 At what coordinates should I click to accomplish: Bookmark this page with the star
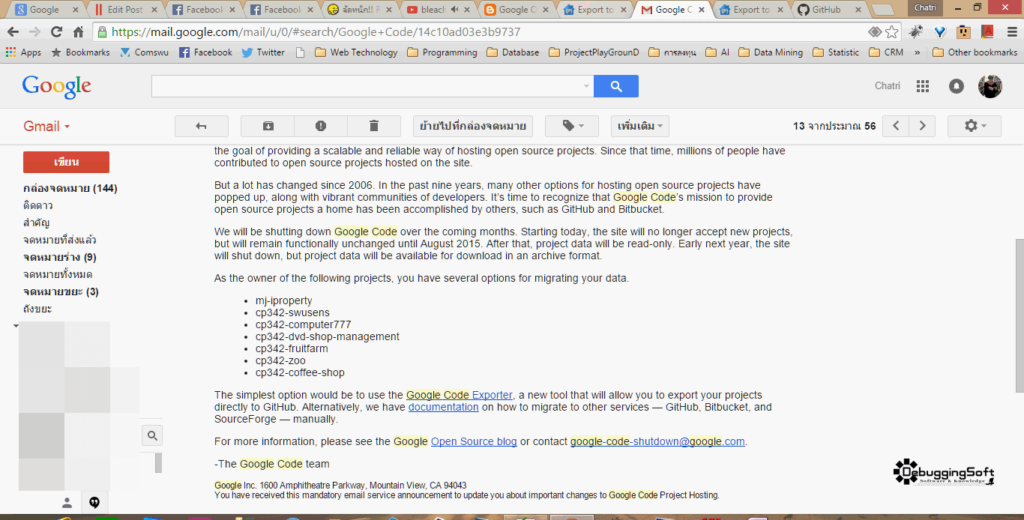click(891, 31)
